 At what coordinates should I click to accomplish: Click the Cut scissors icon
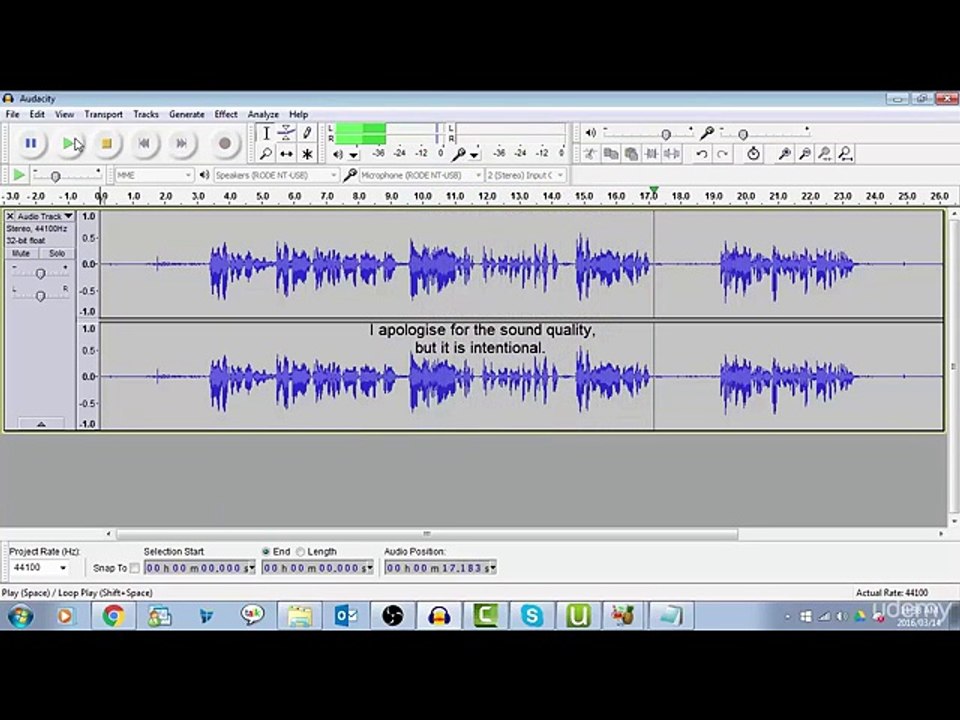(x=590, y=154)
